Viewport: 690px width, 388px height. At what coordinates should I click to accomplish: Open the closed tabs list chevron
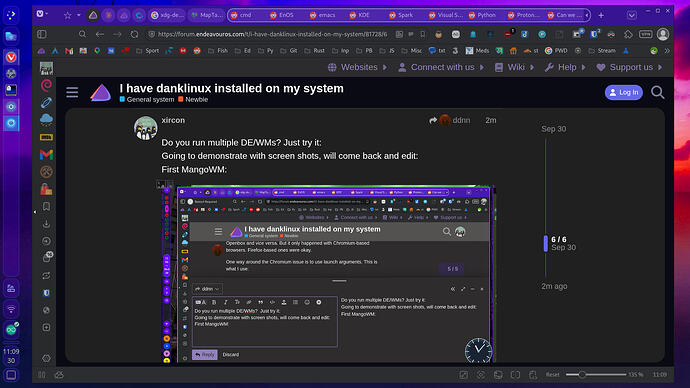632,15
